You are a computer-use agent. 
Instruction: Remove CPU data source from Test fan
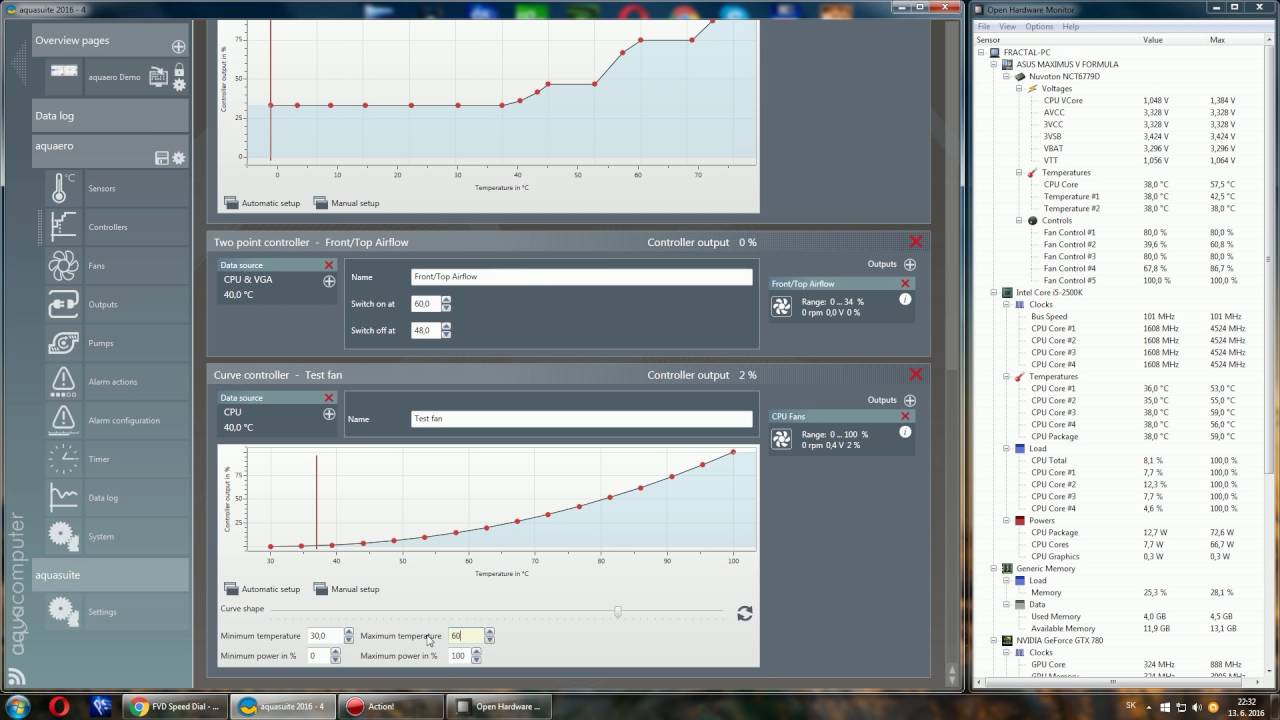[329, 397]
